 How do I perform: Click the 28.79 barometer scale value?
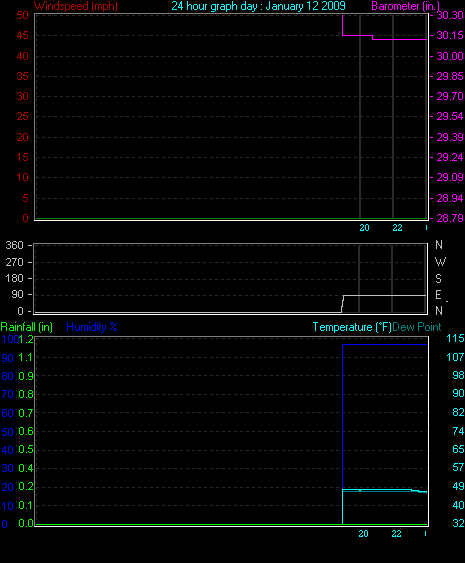[x=450, y=218]
